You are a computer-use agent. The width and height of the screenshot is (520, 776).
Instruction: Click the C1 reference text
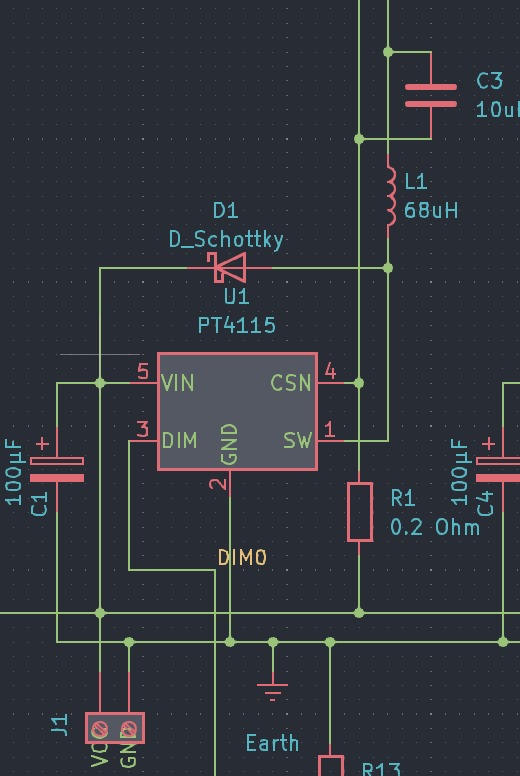pos(40,504)
